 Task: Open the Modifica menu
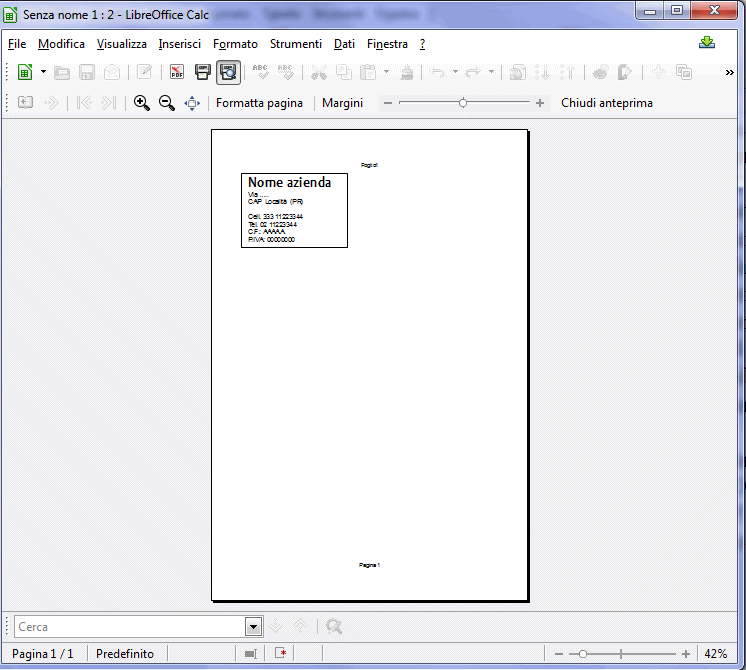tap(61, 44)
